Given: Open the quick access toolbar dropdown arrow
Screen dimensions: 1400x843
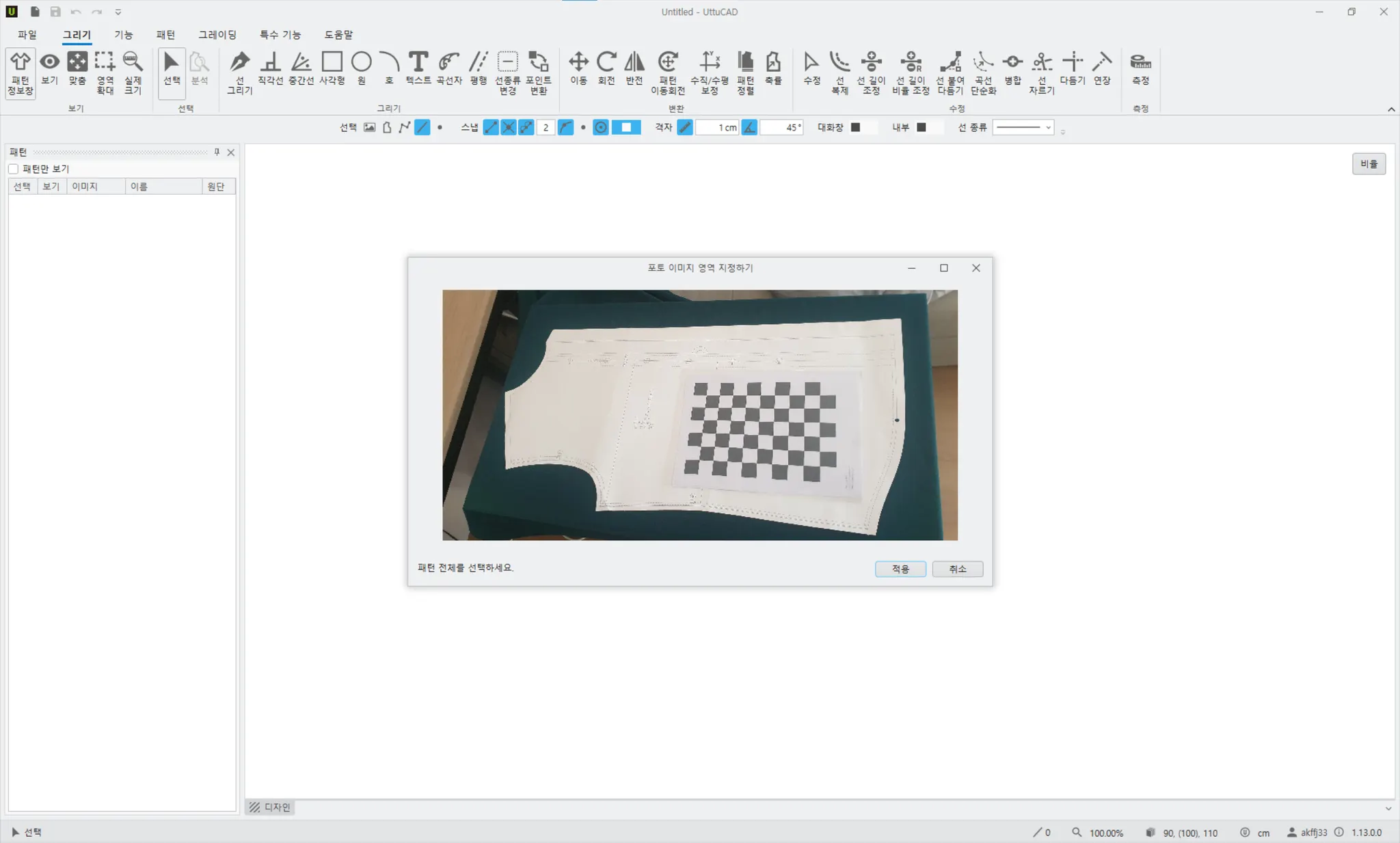Looking at the screenshot, I should coord(118,12).
